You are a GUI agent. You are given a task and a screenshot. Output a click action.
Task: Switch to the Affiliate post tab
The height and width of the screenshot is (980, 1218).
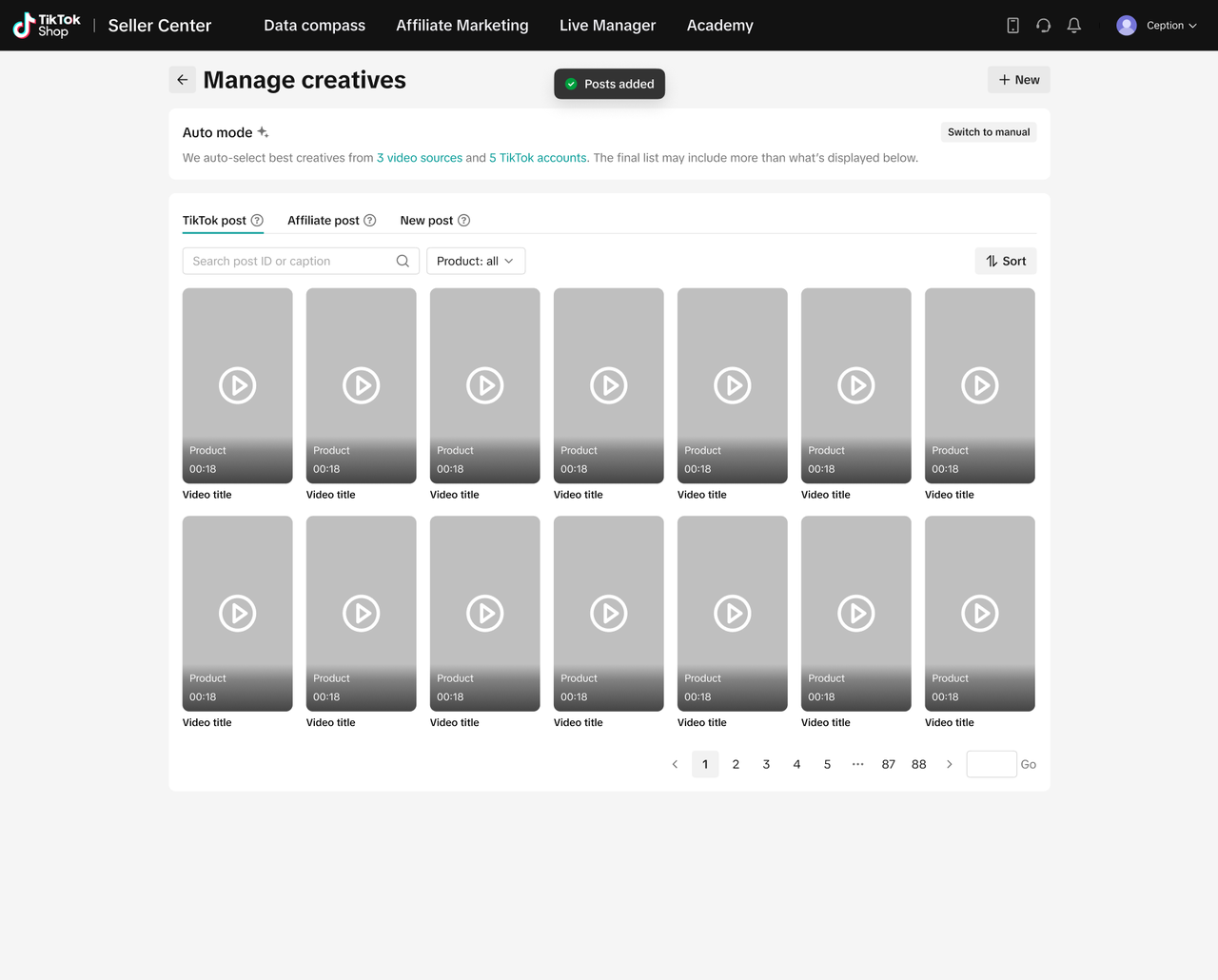coord(324,221)
